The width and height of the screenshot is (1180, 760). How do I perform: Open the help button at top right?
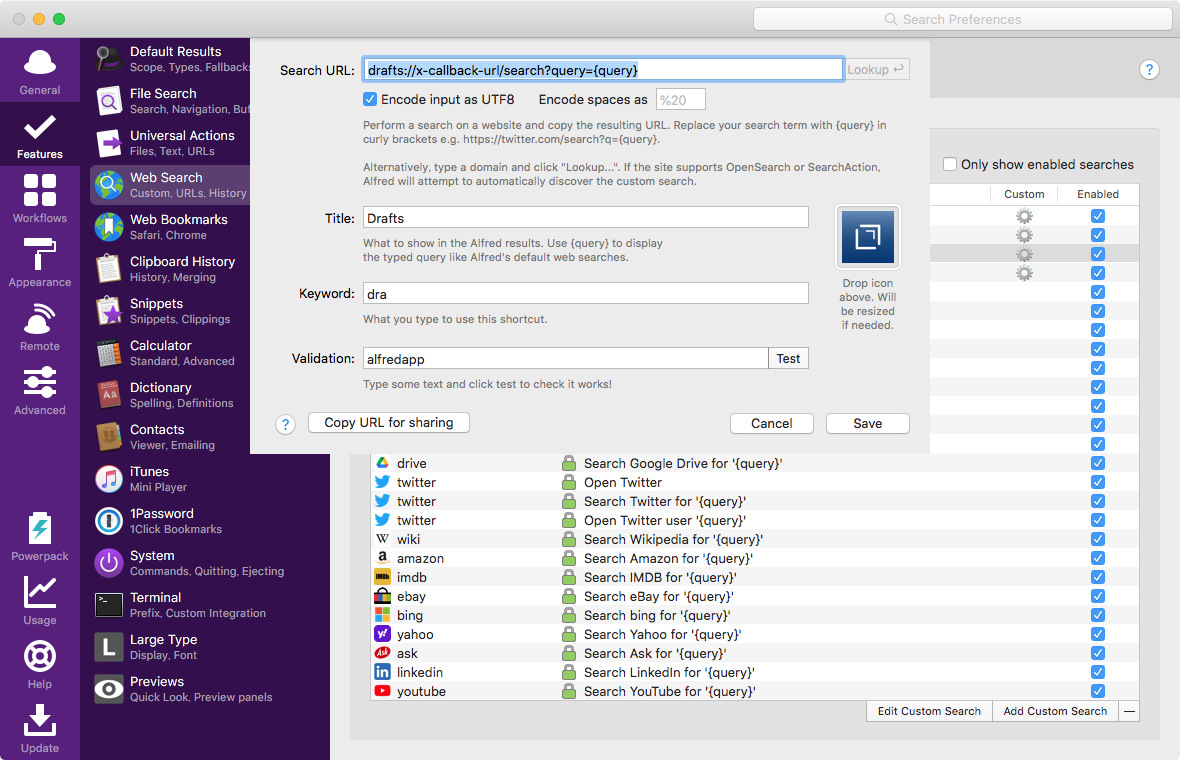click(x=1148, y=70)
